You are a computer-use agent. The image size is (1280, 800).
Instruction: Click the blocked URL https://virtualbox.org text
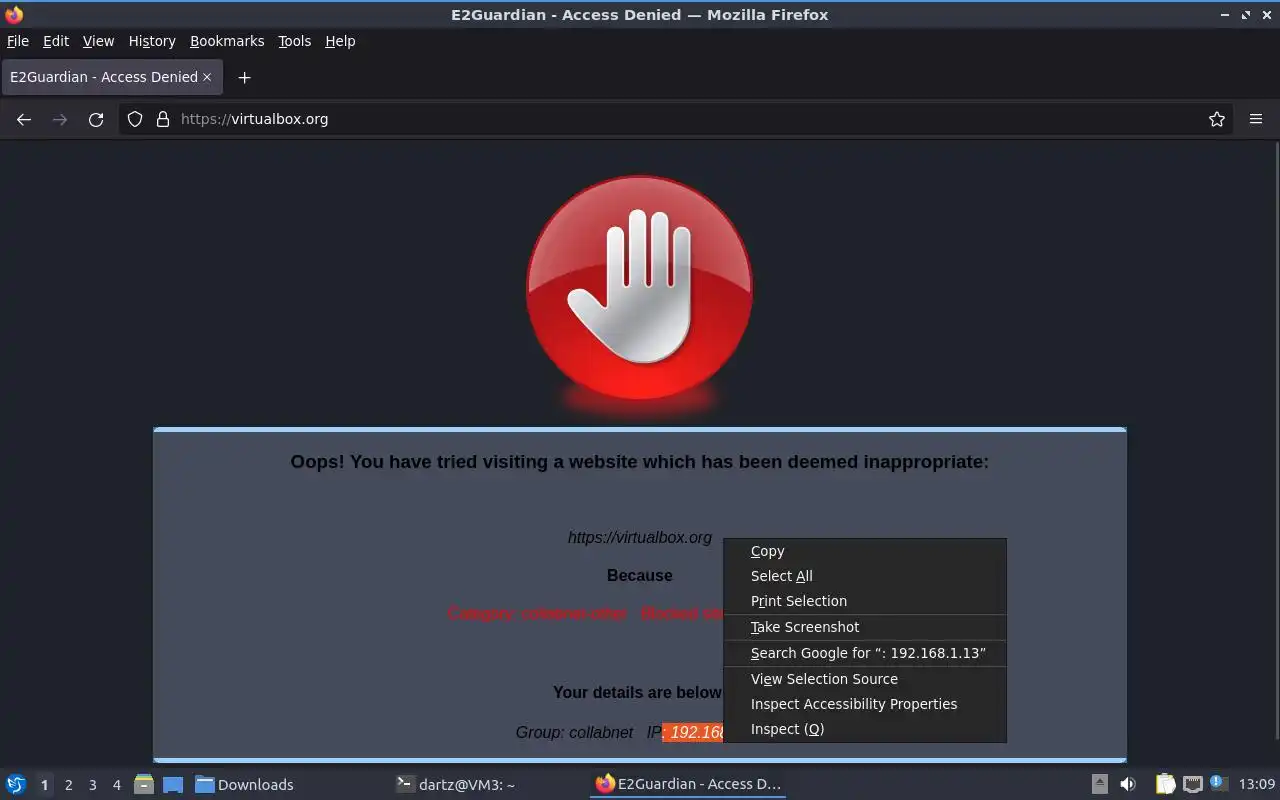(640, 537)
